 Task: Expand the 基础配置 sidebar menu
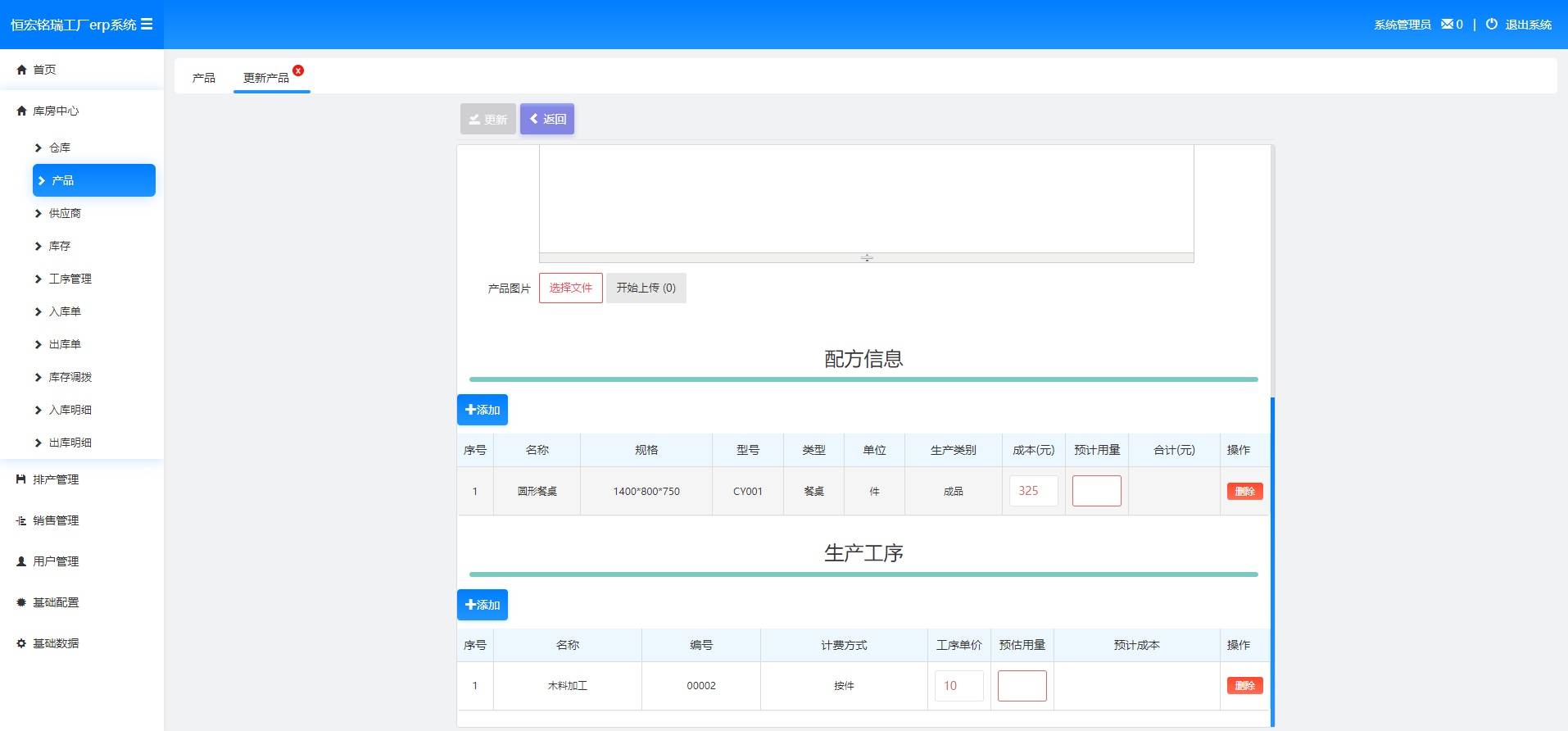[56, 602]
